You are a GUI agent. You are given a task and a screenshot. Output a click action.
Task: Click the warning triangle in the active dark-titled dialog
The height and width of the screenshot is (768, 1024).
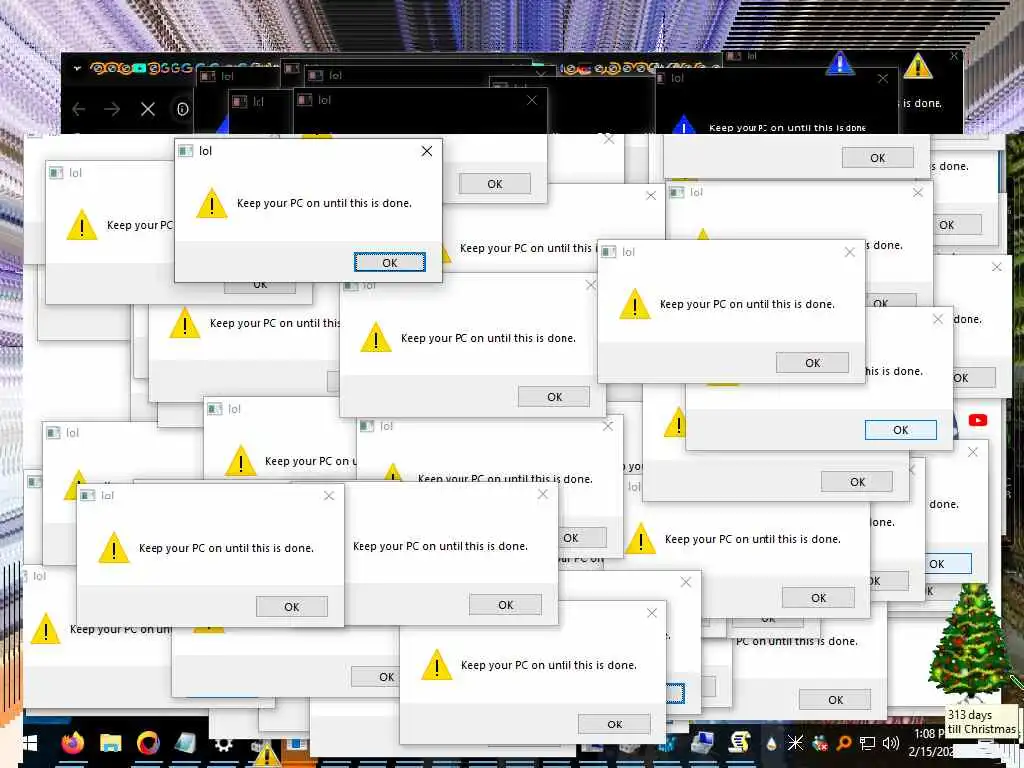[x=212, y=203]
